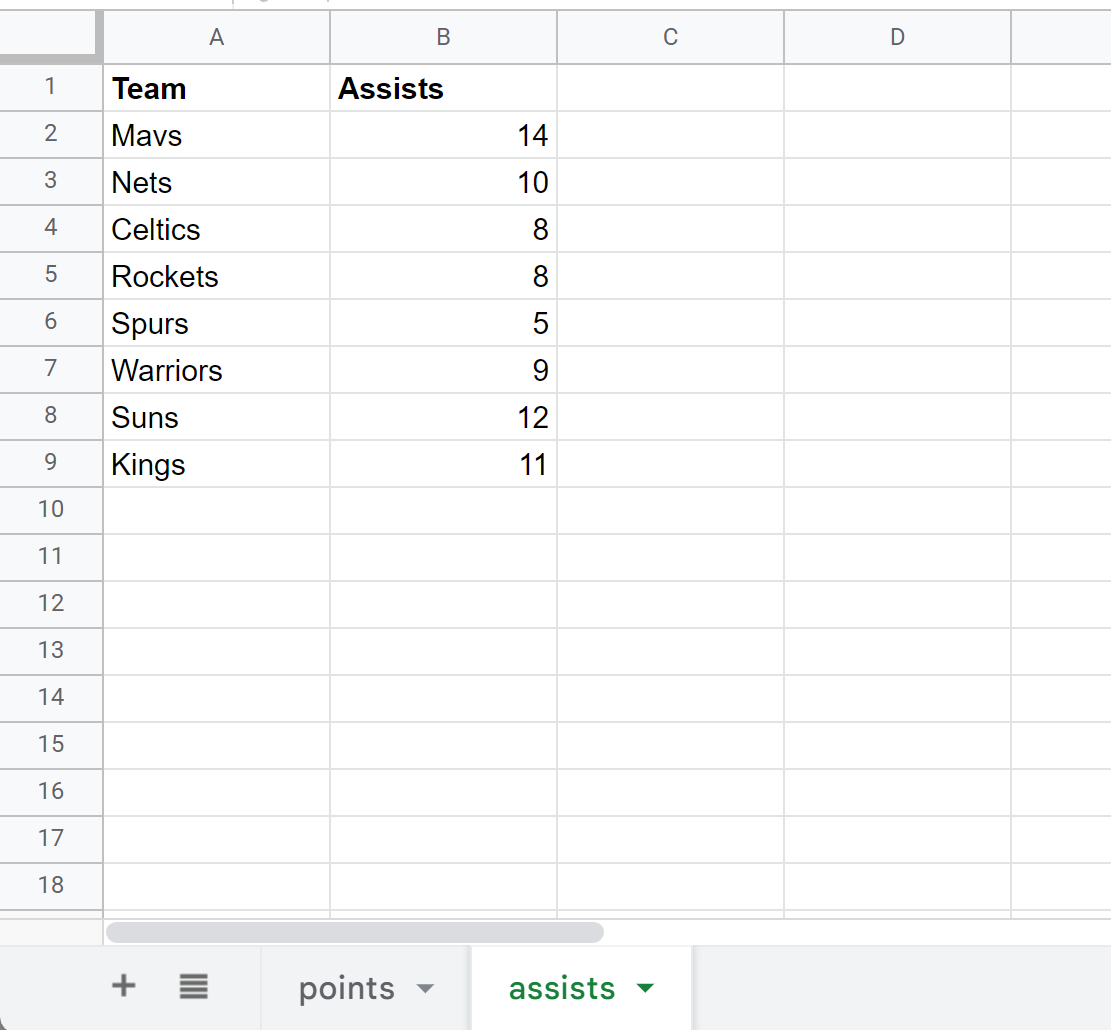Click the select-all corner box
Screen dimensions: 1111x1030
pyautogui.click(x=48, y=34)
